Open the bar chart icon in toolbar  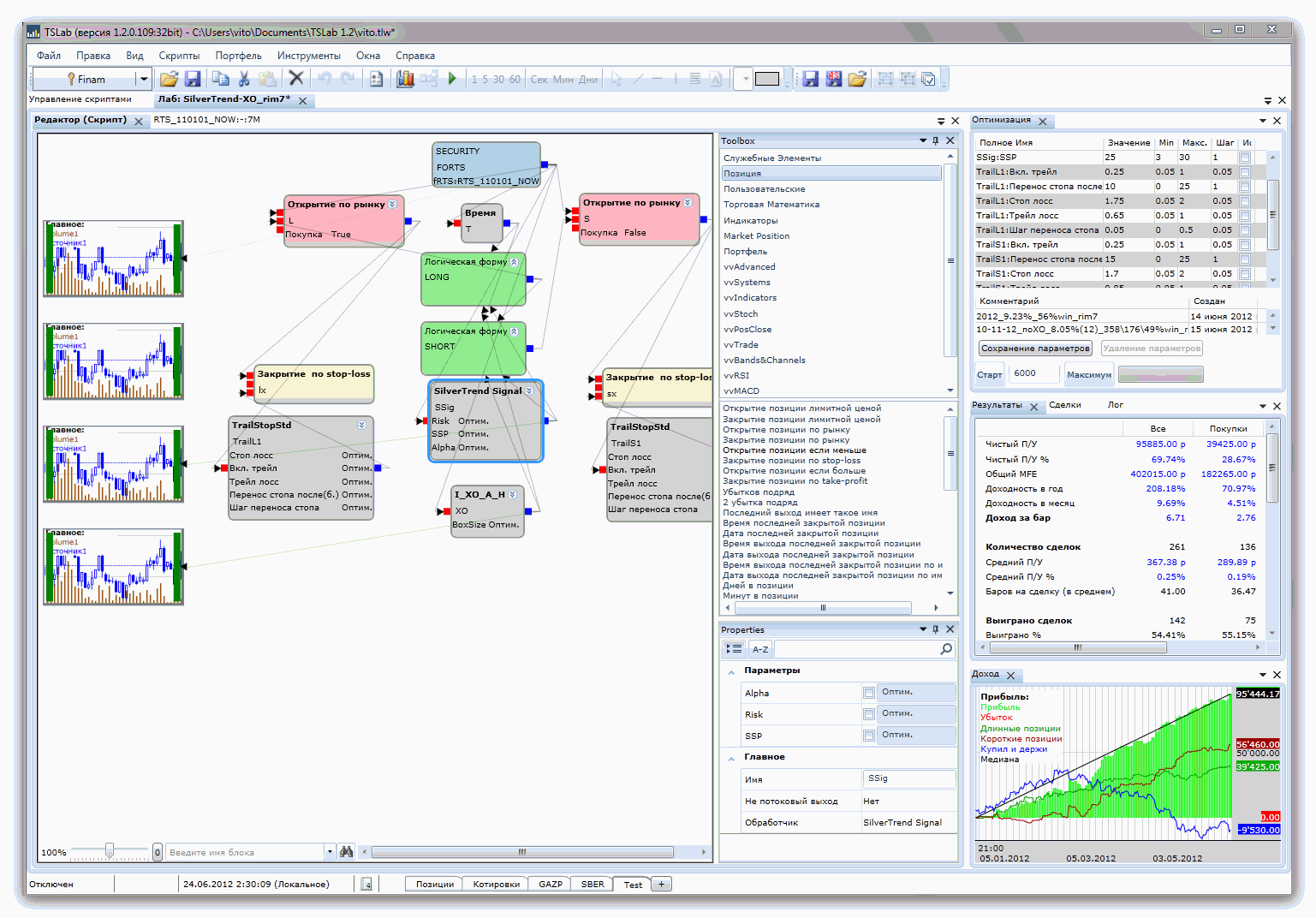405,79
